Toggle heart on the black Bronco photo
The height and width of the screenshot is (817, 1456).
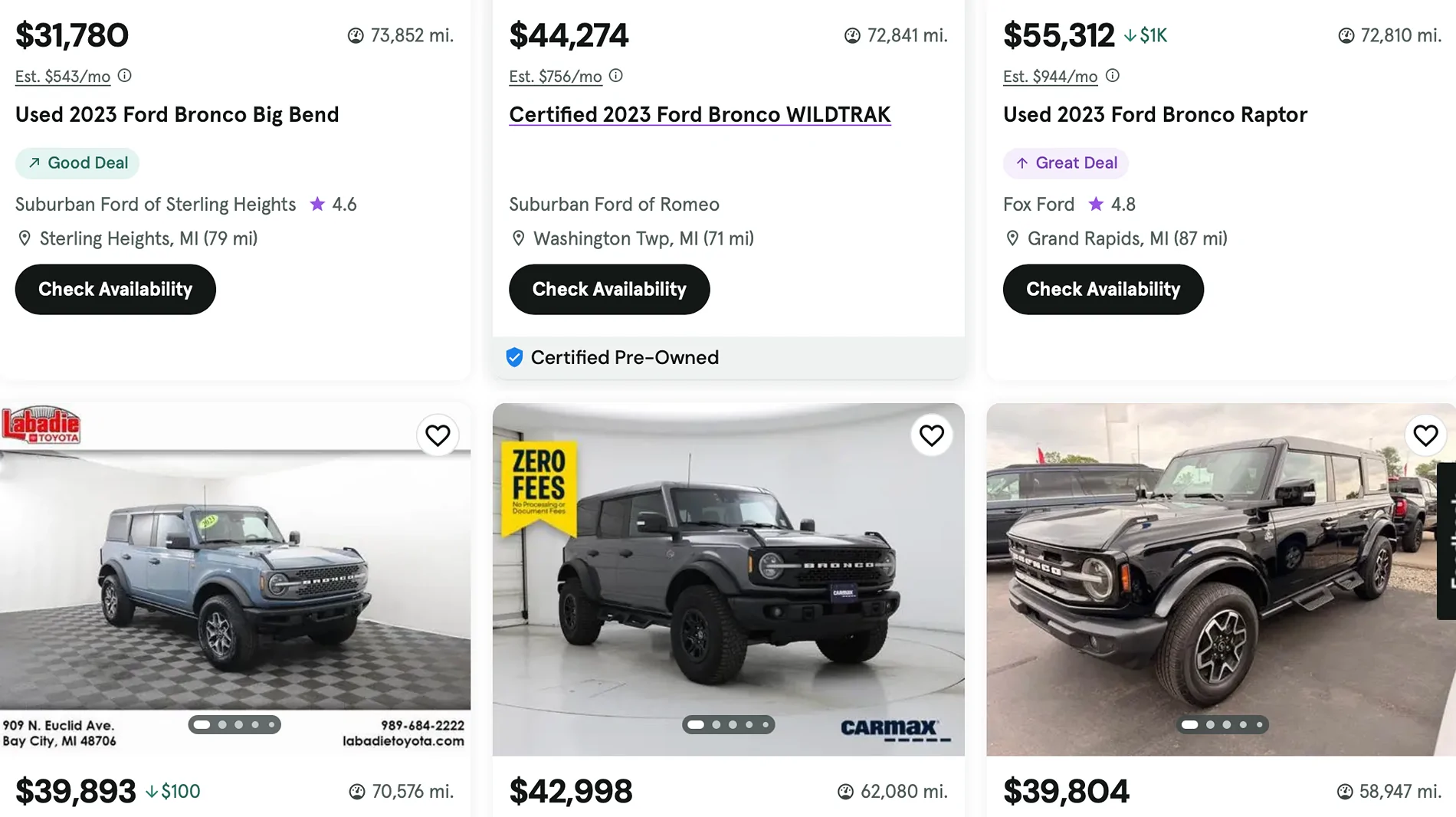coord(1425,435)
